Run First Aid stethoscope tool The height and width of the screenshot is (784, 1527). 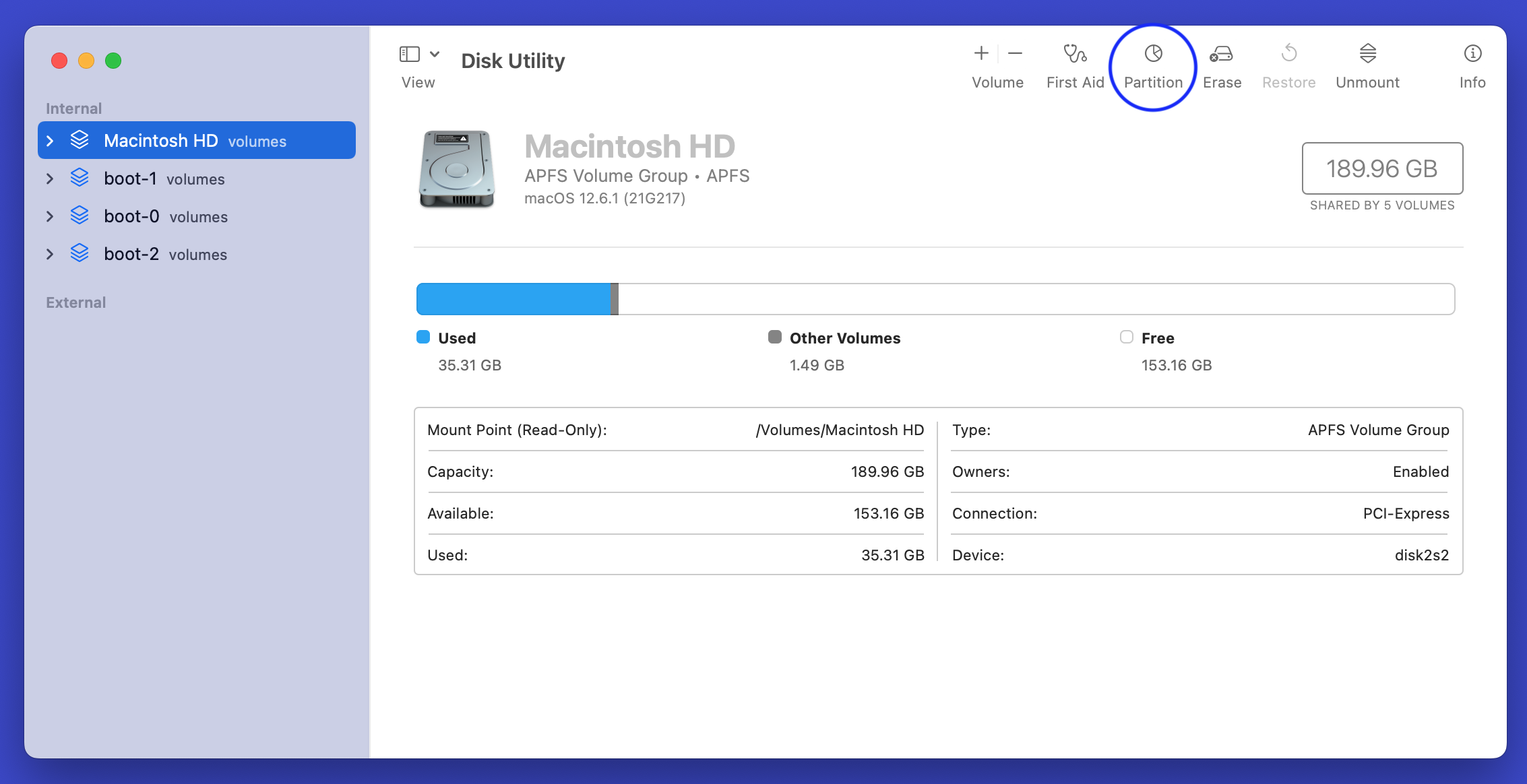coord(1075,53)
